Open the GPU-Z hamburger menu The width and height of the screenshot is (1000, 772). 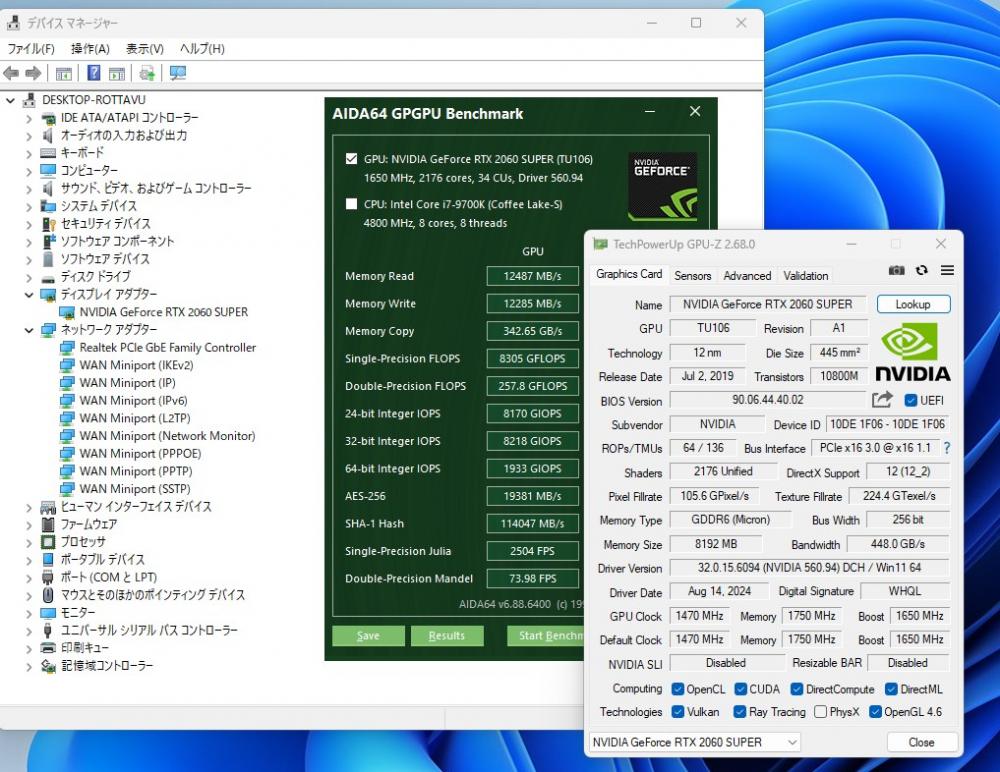947,271
